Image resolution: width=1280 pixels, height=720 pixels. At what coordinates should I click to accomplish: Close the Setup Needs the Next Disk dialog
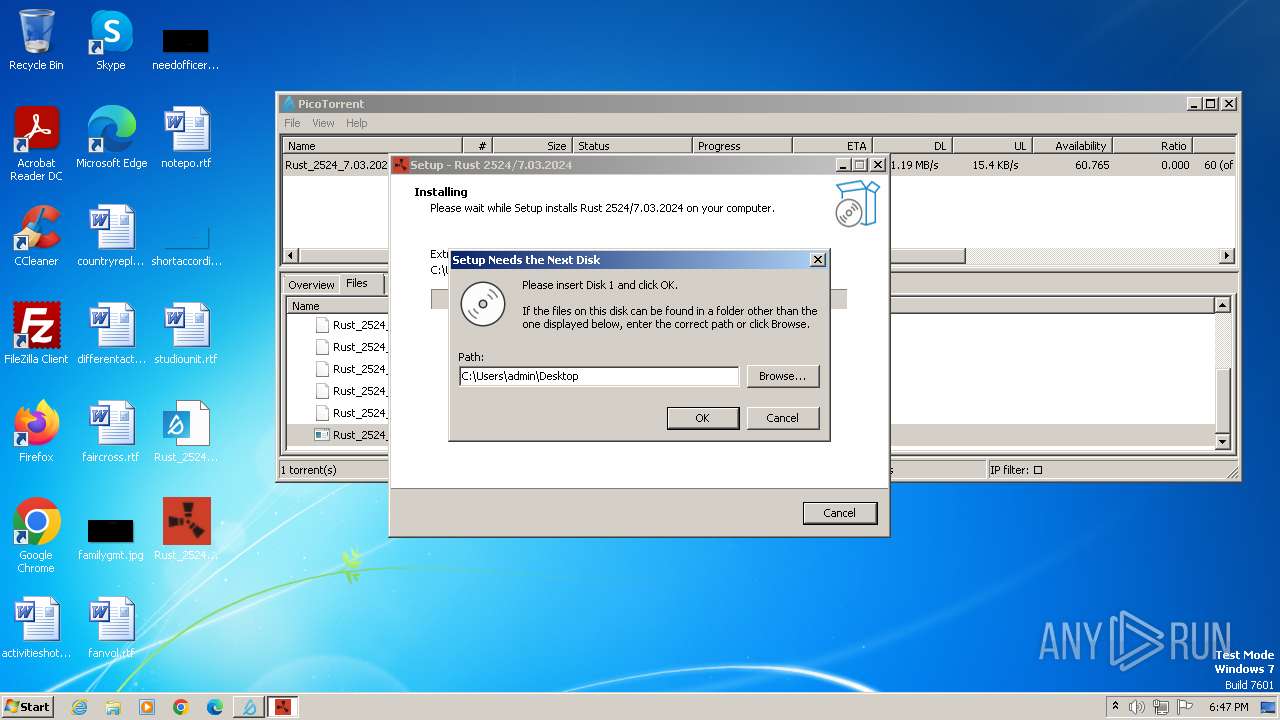click(817, 259)
